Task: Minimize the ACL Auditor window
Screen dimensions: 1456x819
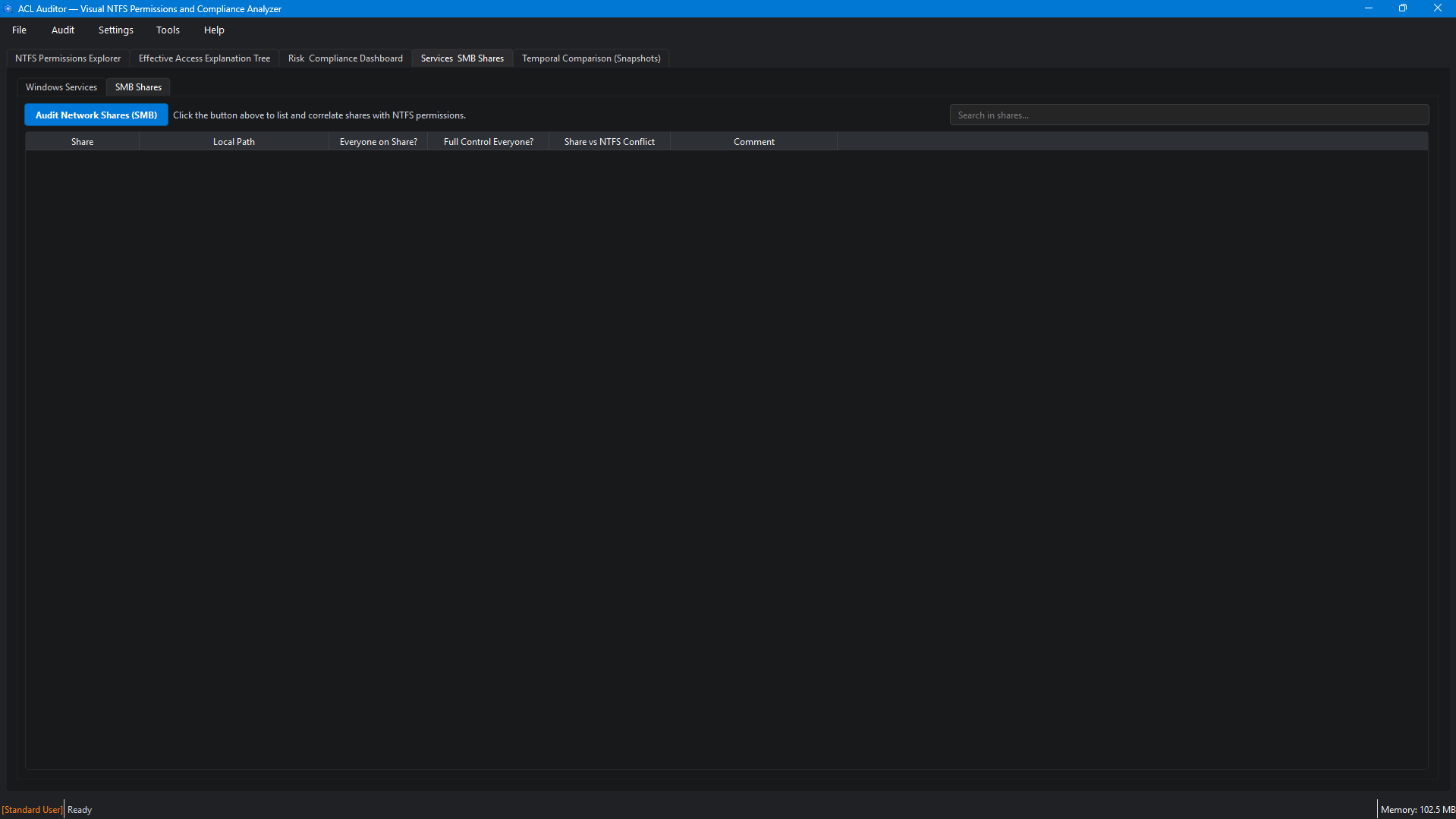Action: point(1368,8)
